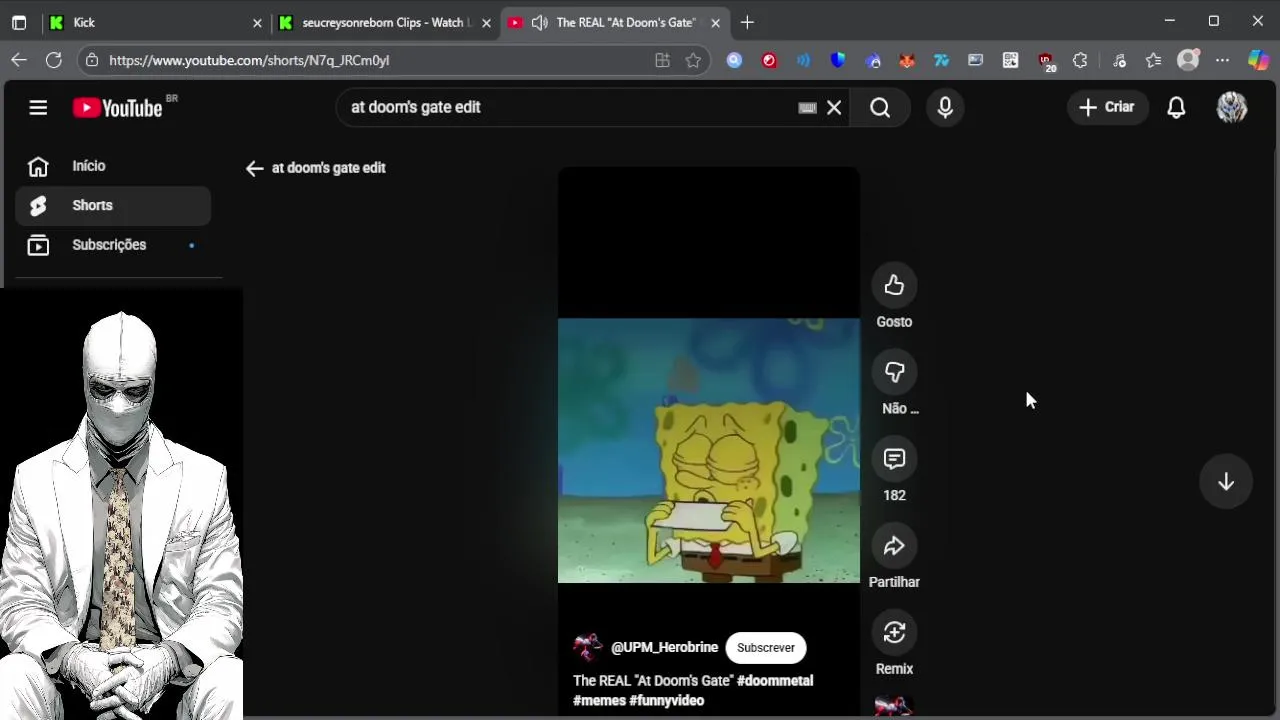Open the 182 comments panel
Viewport: 1280px width, 720px height.
pyautogui.click(x=894, y=459)
